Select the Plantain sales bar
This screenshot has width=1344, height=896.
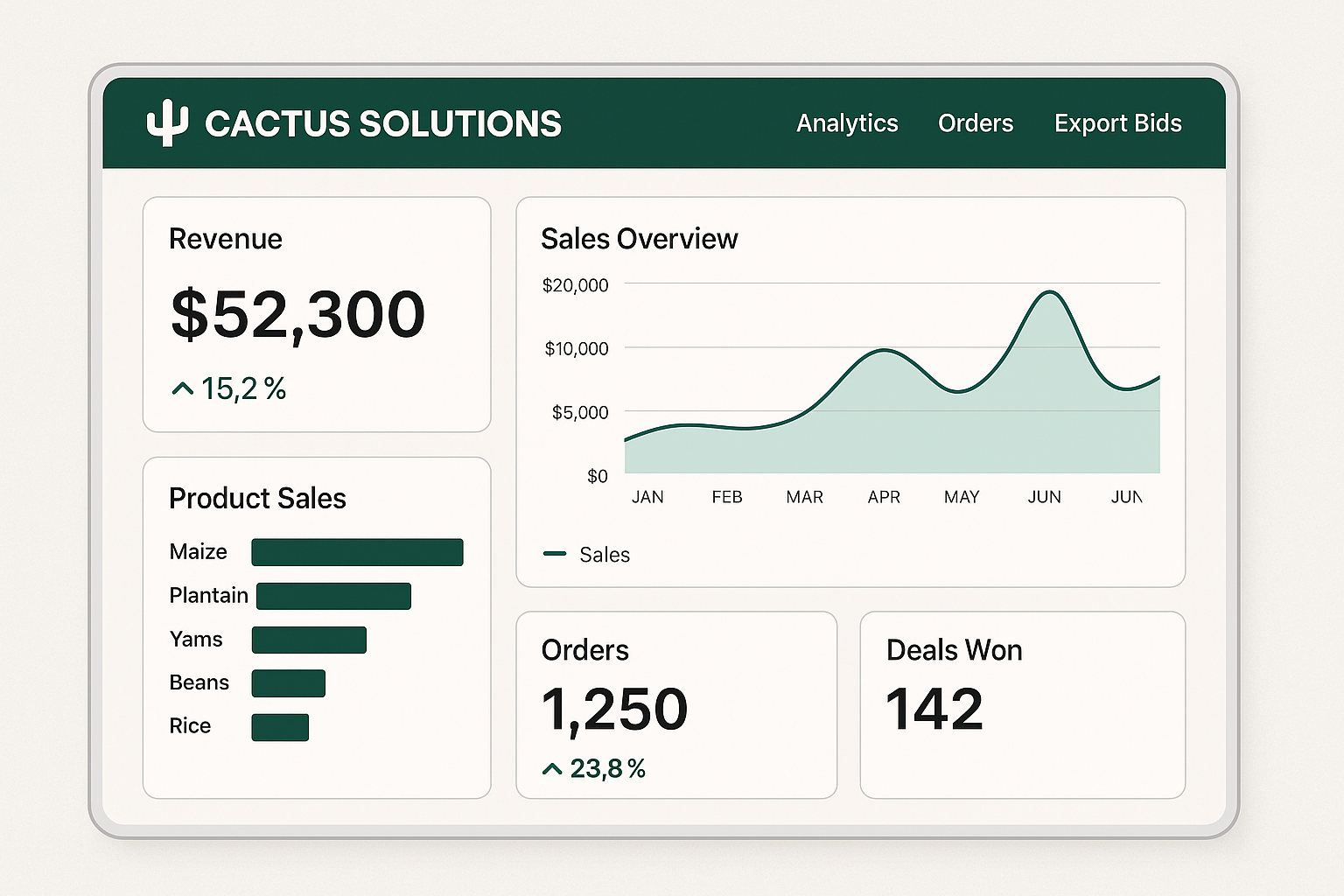332,596
